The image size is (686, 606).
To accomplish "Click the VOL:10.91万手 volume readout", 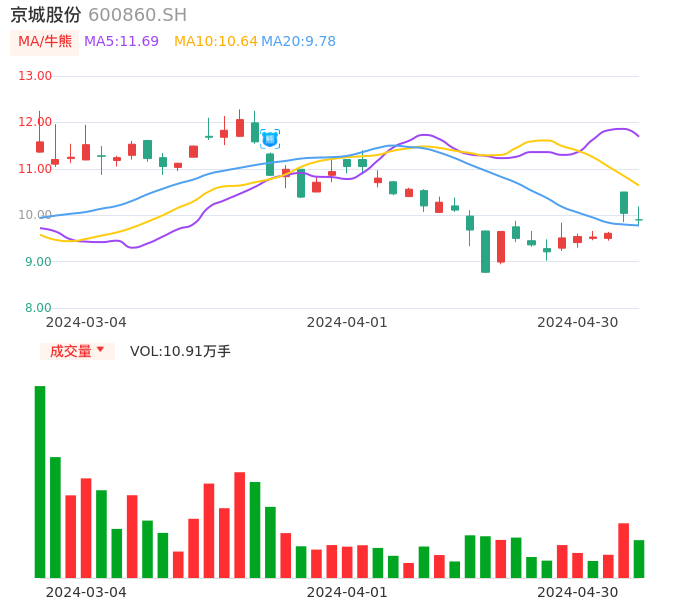I will pos(180,351).
